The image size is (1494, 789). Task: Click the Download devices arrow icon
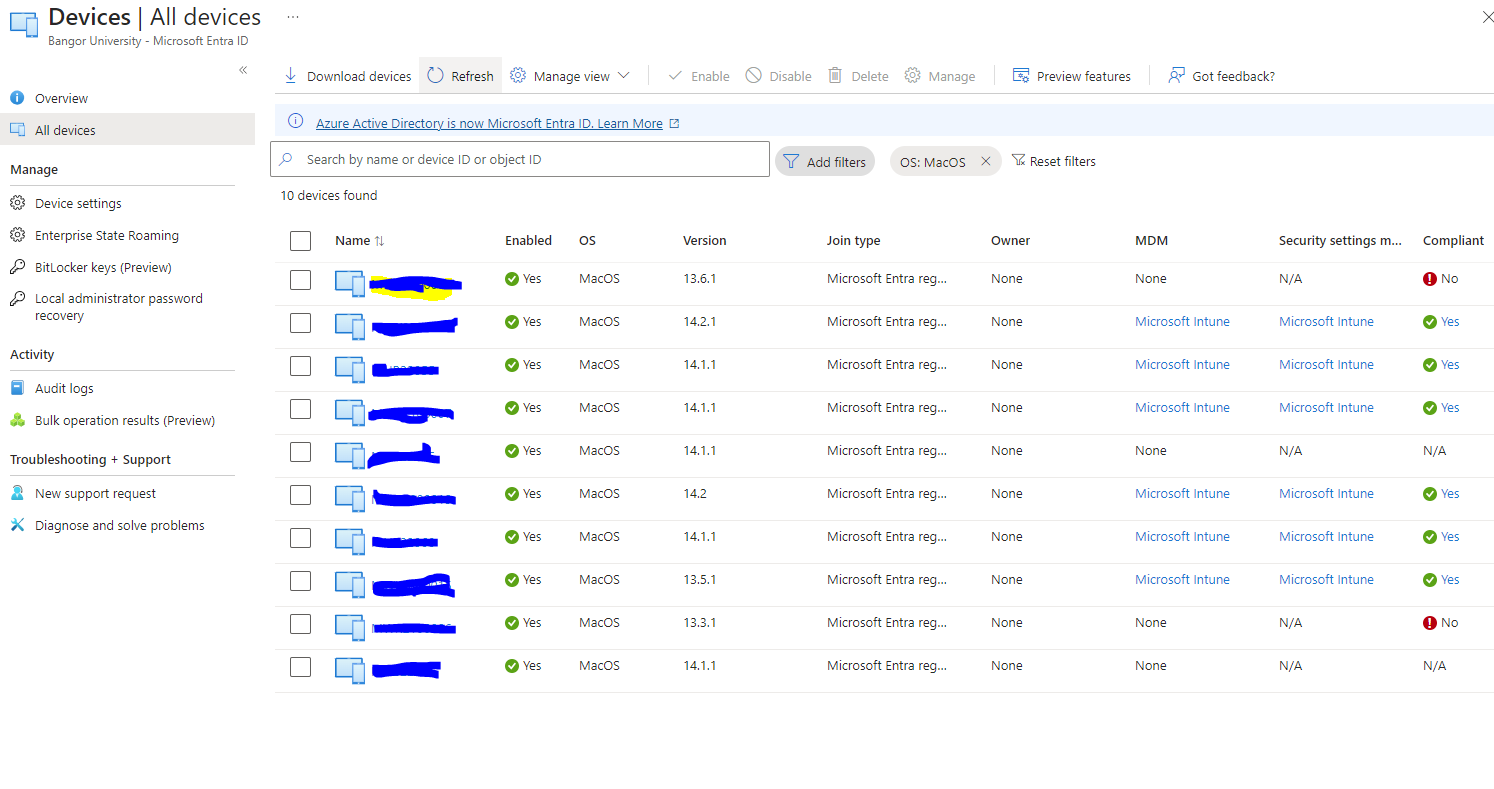click(290, 76)
